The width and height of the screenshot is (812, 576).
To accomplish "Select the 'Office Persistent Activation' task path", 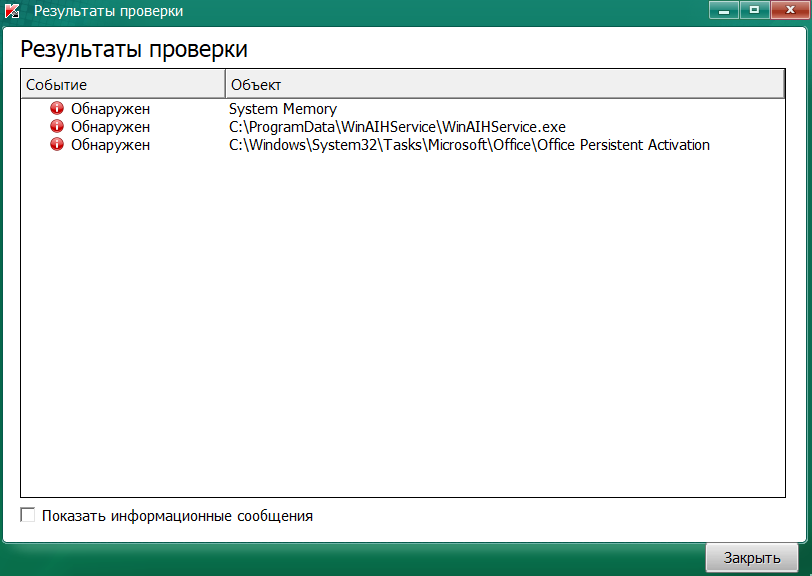I will click(469, 145).
